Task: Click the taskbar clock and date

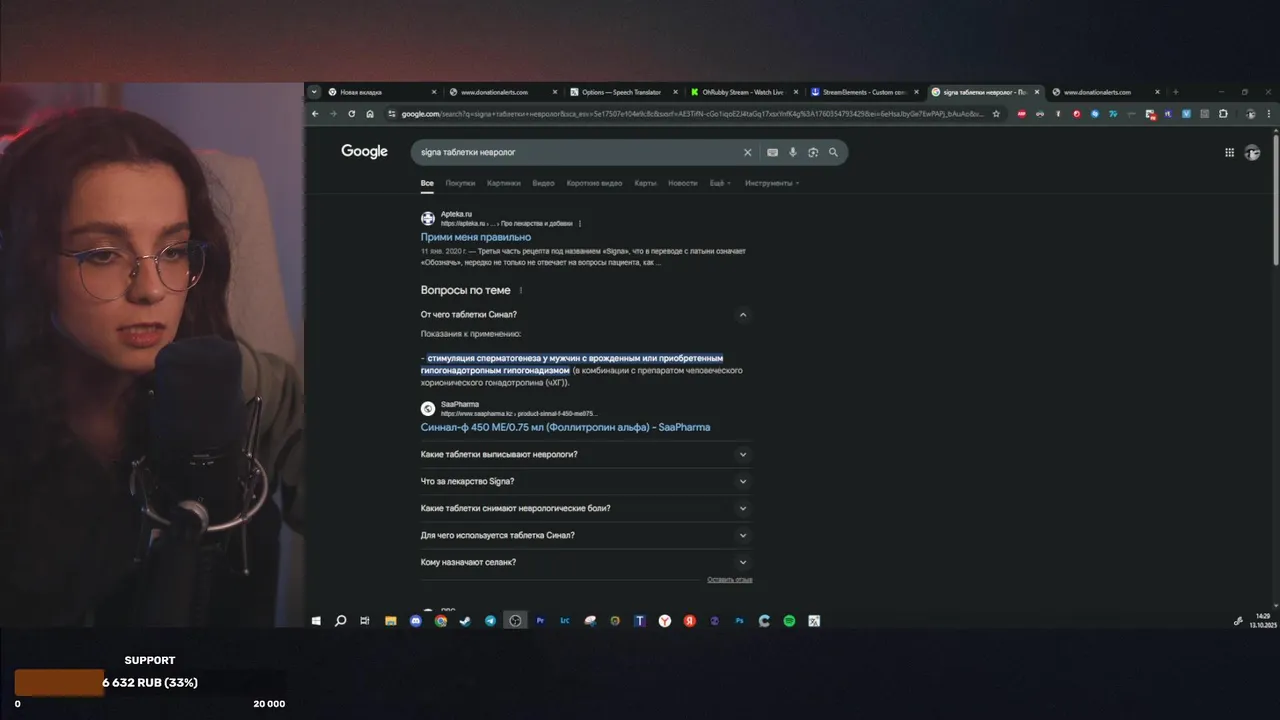Action: click(x=1263, y=621)
